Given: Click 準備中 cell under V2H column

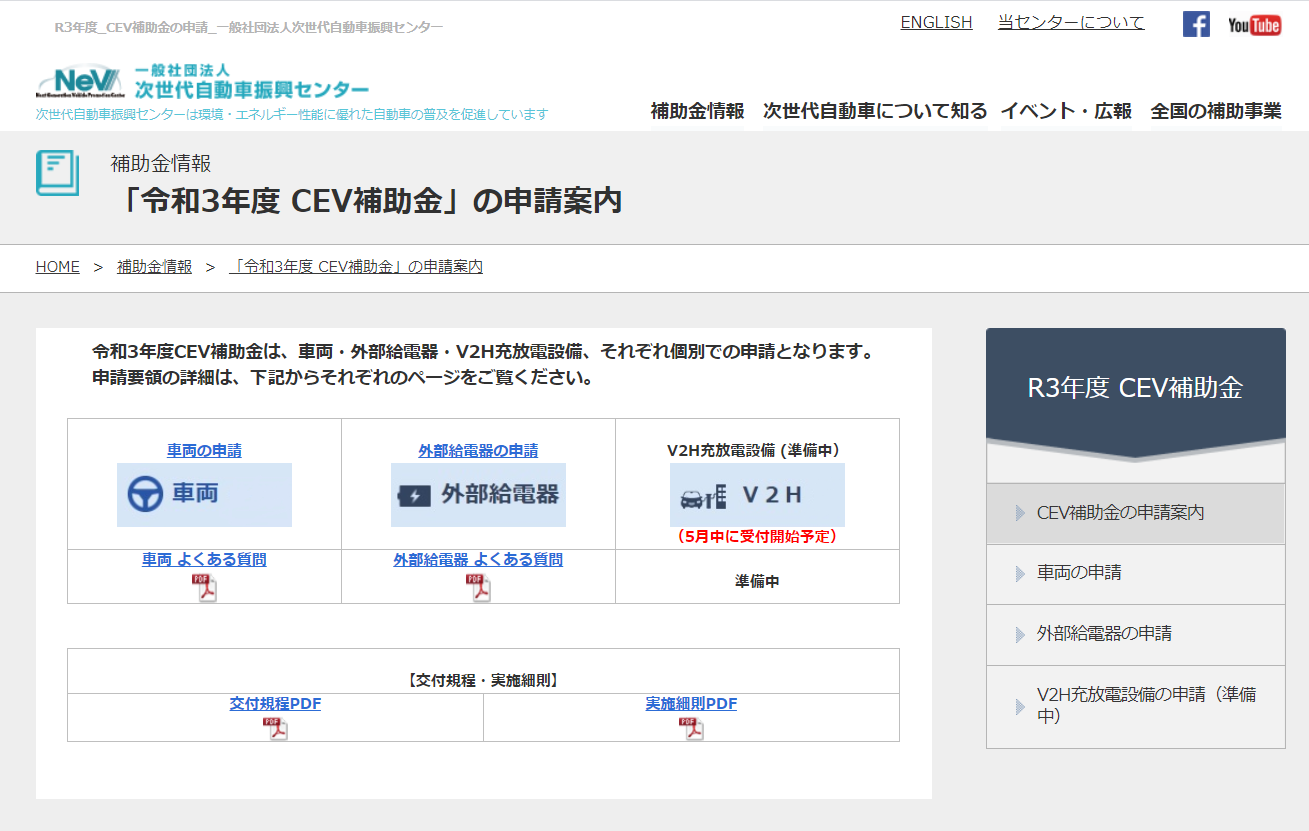Looking at the screenshot, I should pos(757,581).
